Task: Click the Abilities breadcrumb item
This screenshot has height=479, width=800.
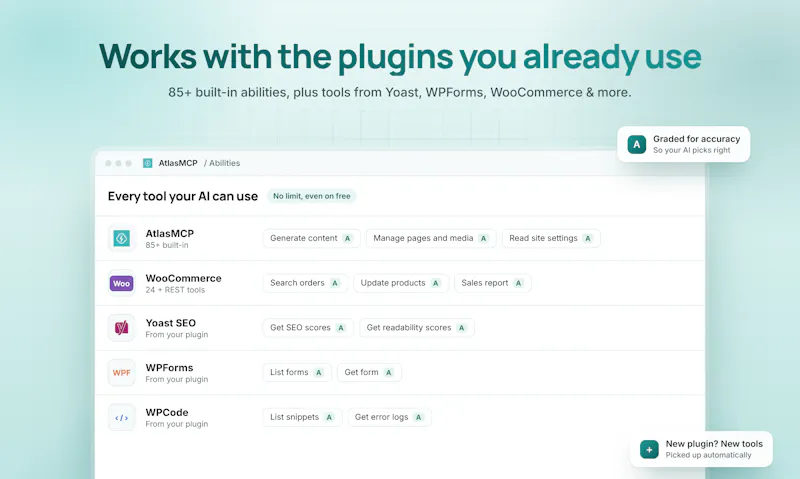Action: 224,163
